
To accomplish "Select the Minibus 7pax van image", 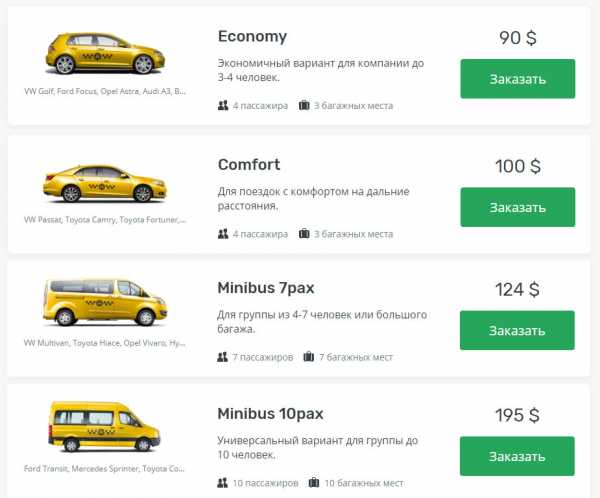I will click(x=104, y=304).
